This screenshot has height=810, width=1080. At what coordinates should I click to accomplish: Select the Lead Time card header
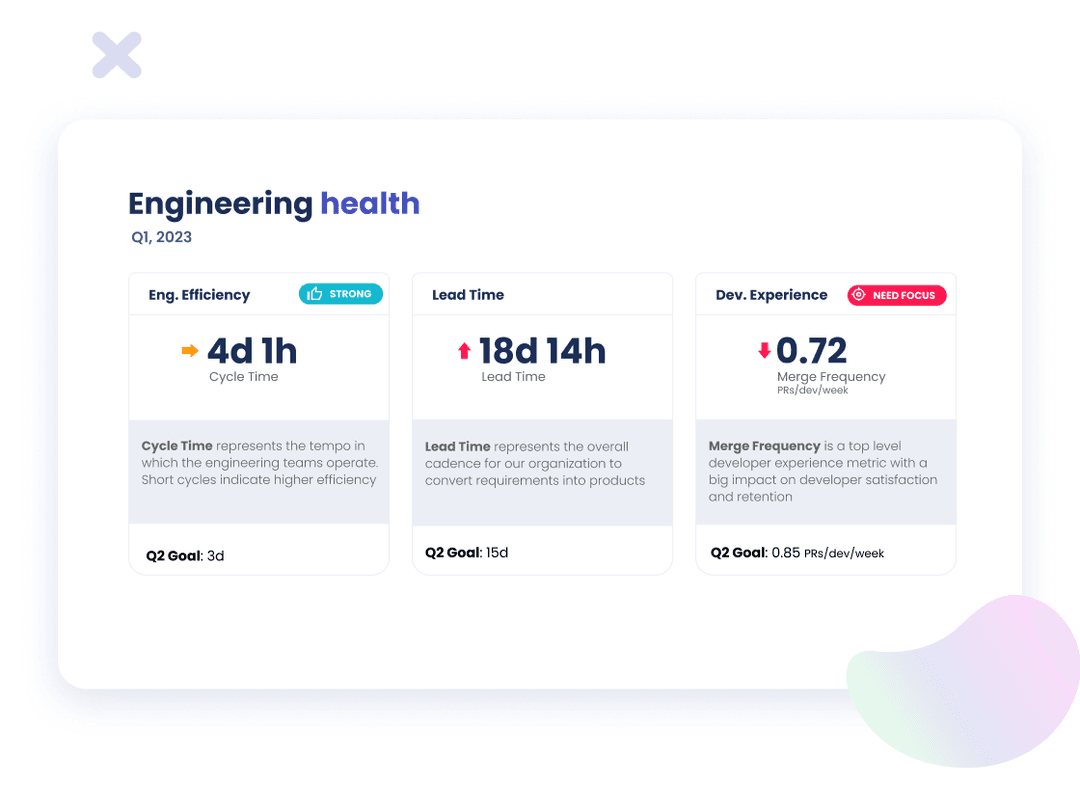click(x=468, y=295)
